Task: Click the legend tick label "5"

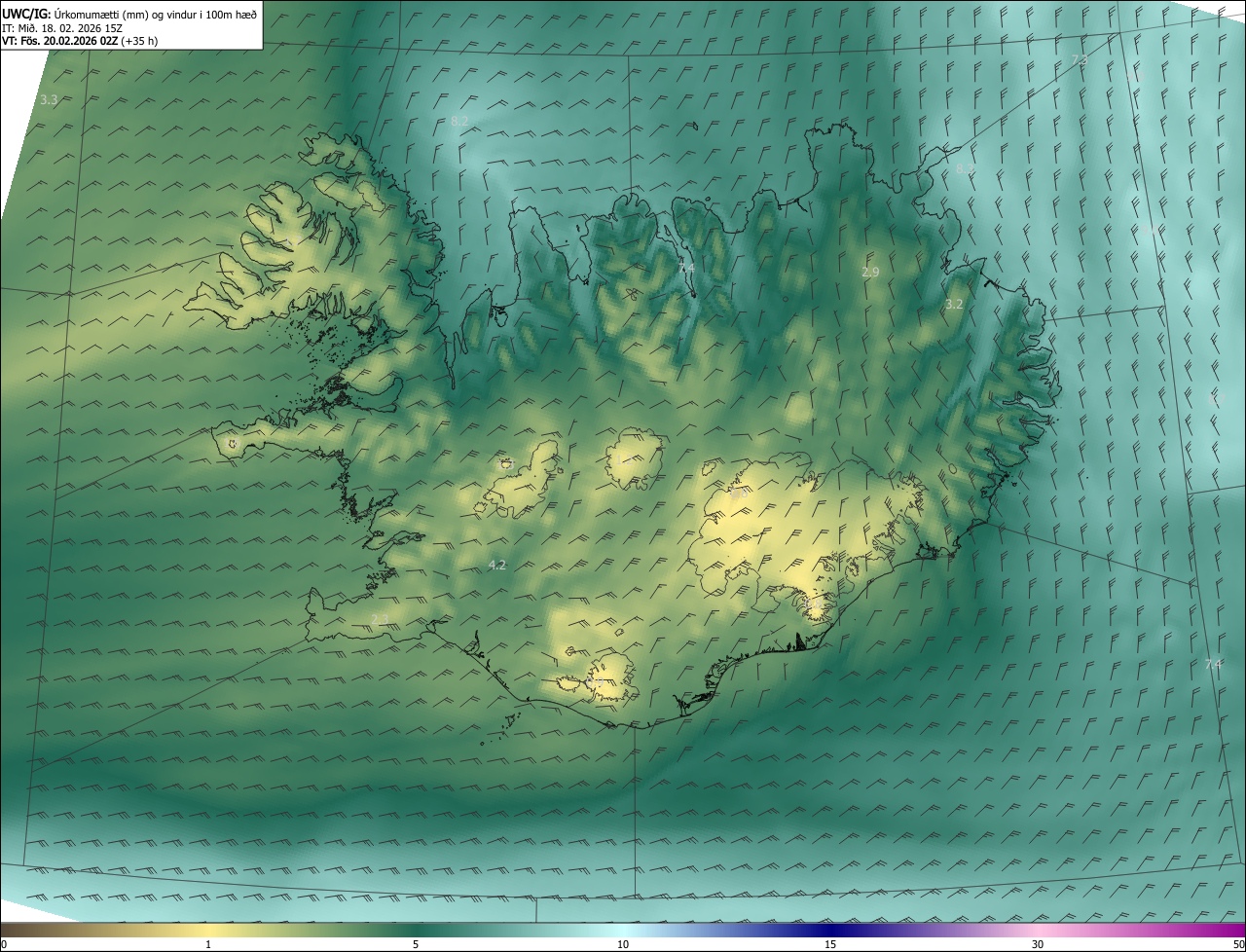Action: 416,945
